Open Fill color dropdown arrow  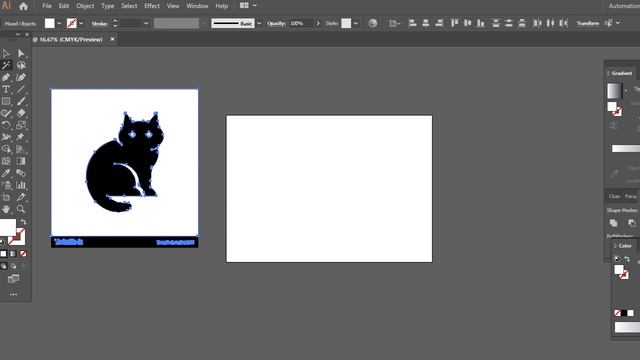[59, 23]
